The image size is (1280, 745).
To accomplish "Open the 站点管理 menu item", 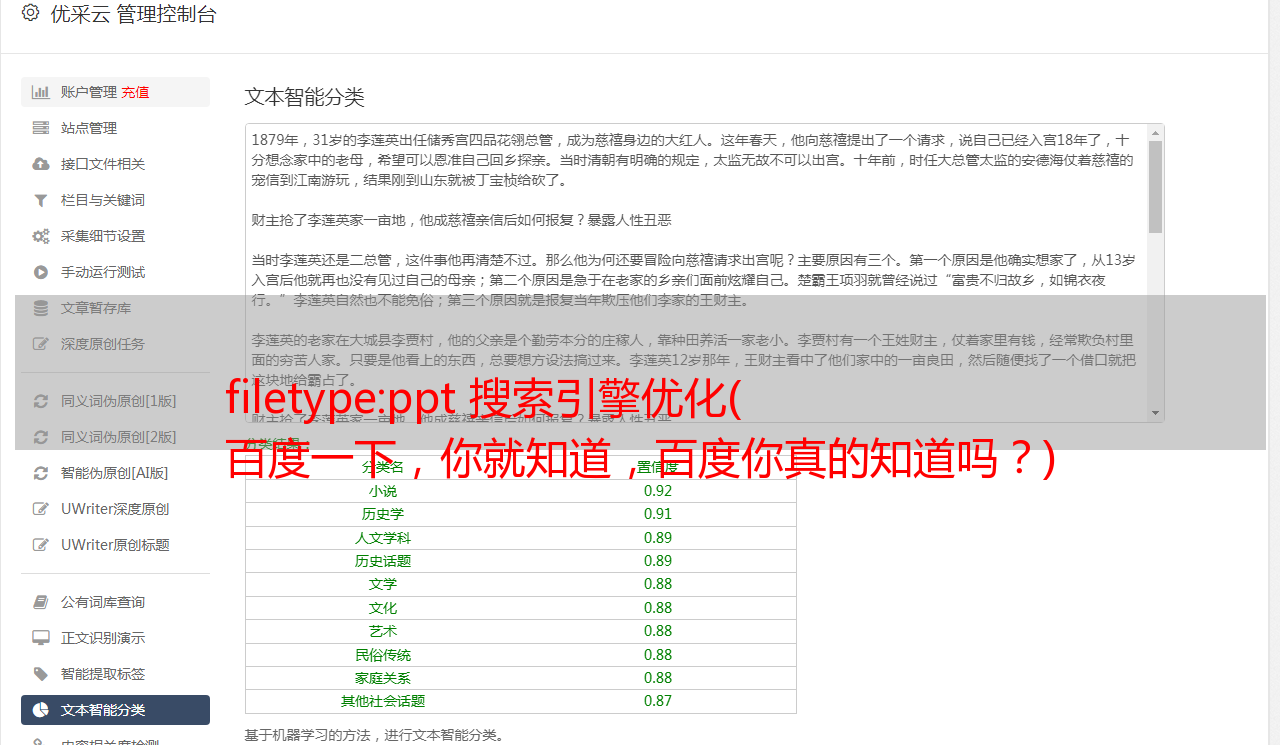I will [115, 128].
